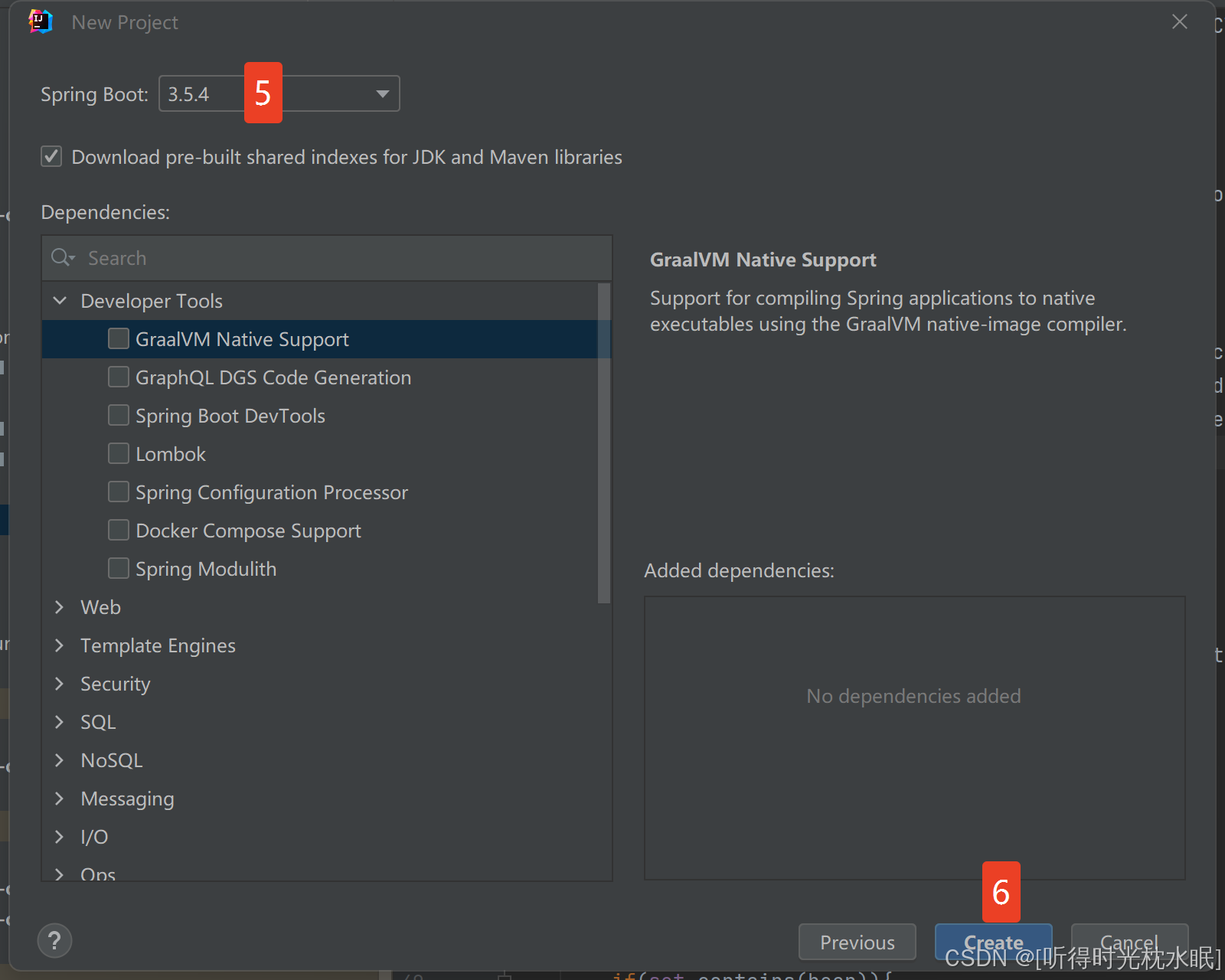The width and height of the screenshot is (1225, 980).
Task: Click the Developer Tools category label
Action: tap(152, 301)
